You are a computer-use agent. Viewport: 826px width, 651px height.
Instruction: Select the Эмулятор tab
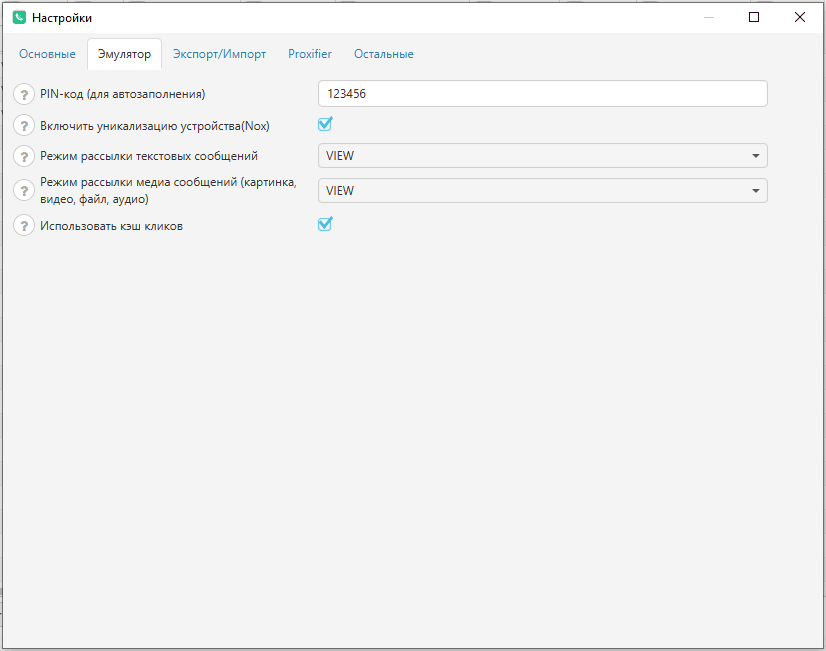[124, 54]
